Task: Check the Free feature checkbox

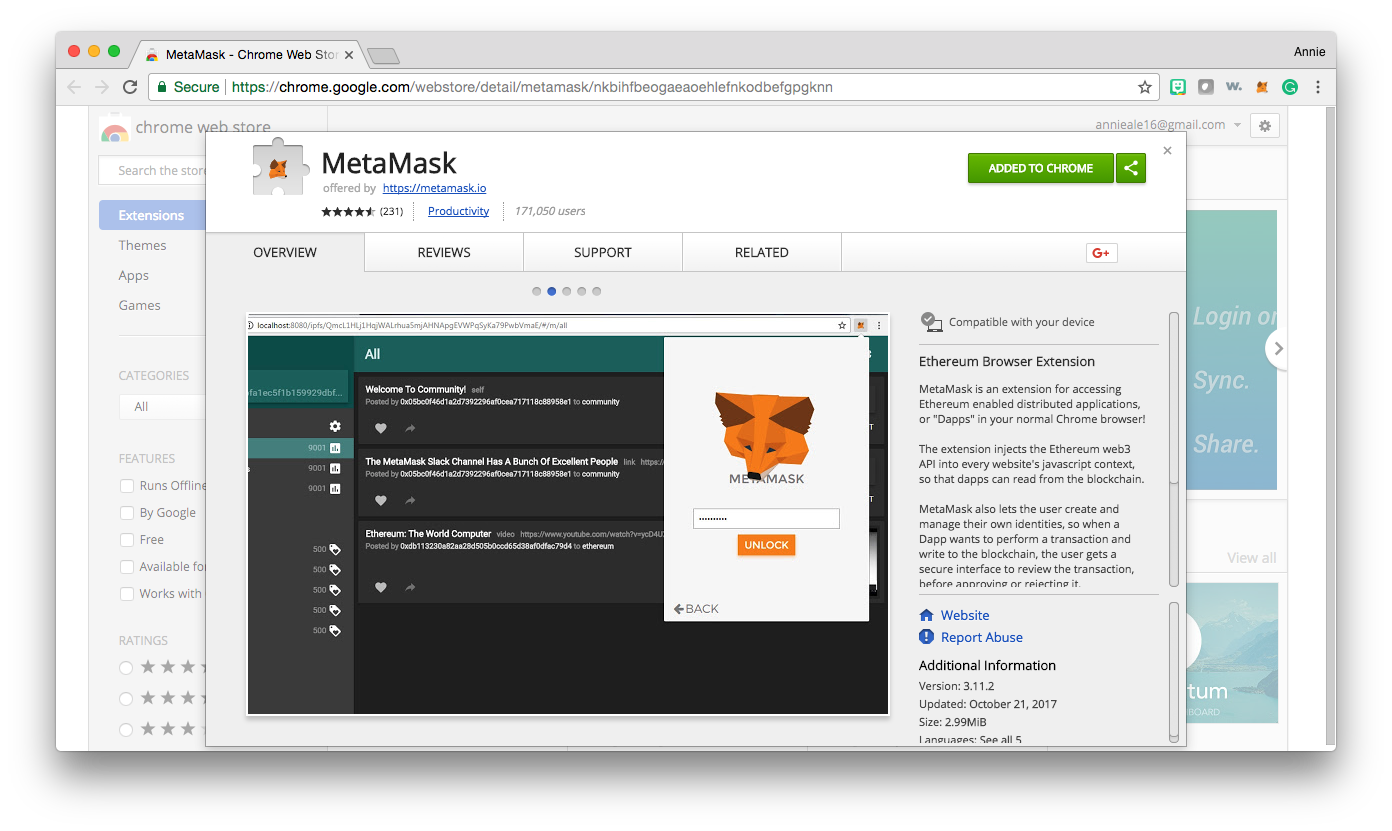Action: tap(127, 539)
